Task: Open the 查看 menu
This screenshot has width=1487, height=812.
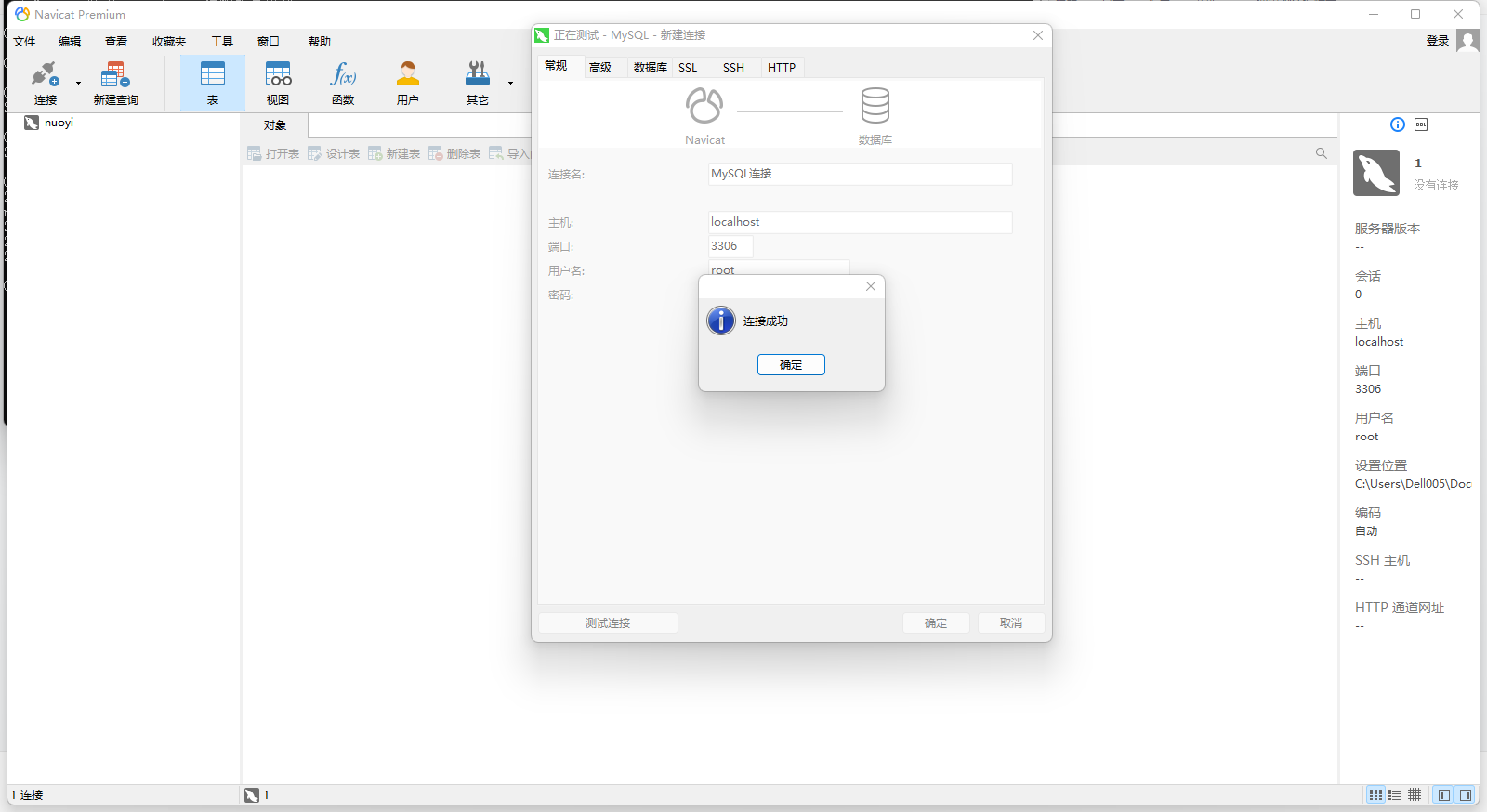Action: tap(116, 42)
